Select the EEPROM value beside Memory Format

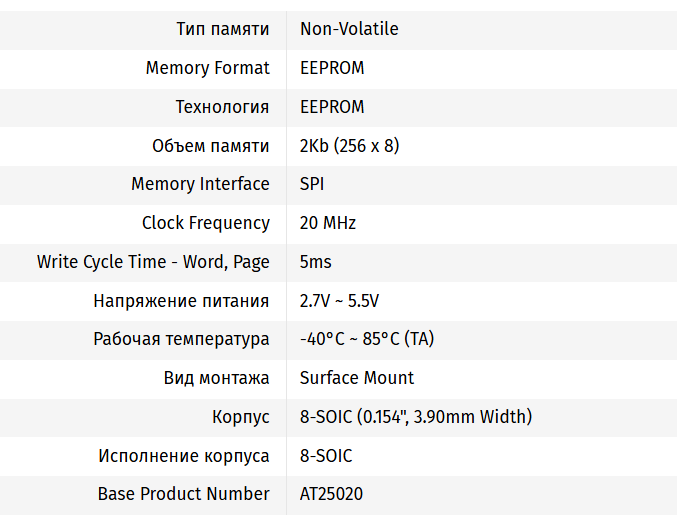pyautogui.click(x=332, y=68)
